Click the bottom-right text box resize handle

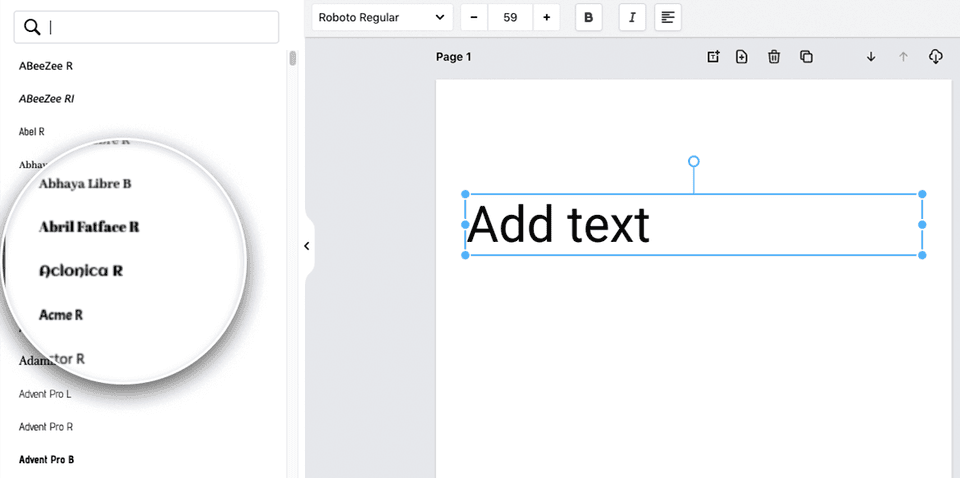[922, 255]
